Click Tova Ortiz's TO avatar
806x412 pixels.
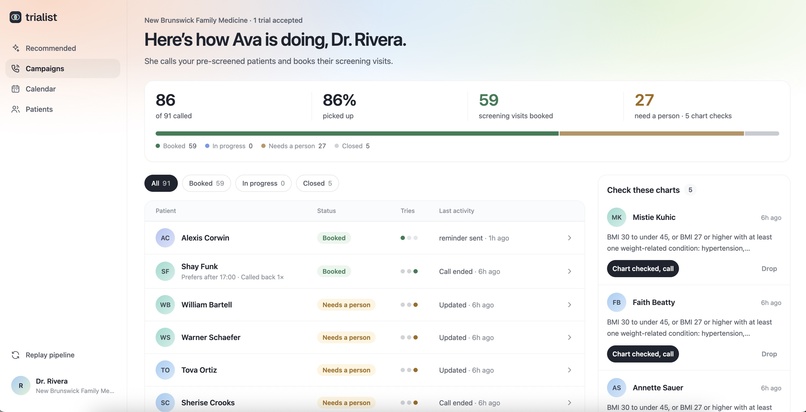pos(165,370)
